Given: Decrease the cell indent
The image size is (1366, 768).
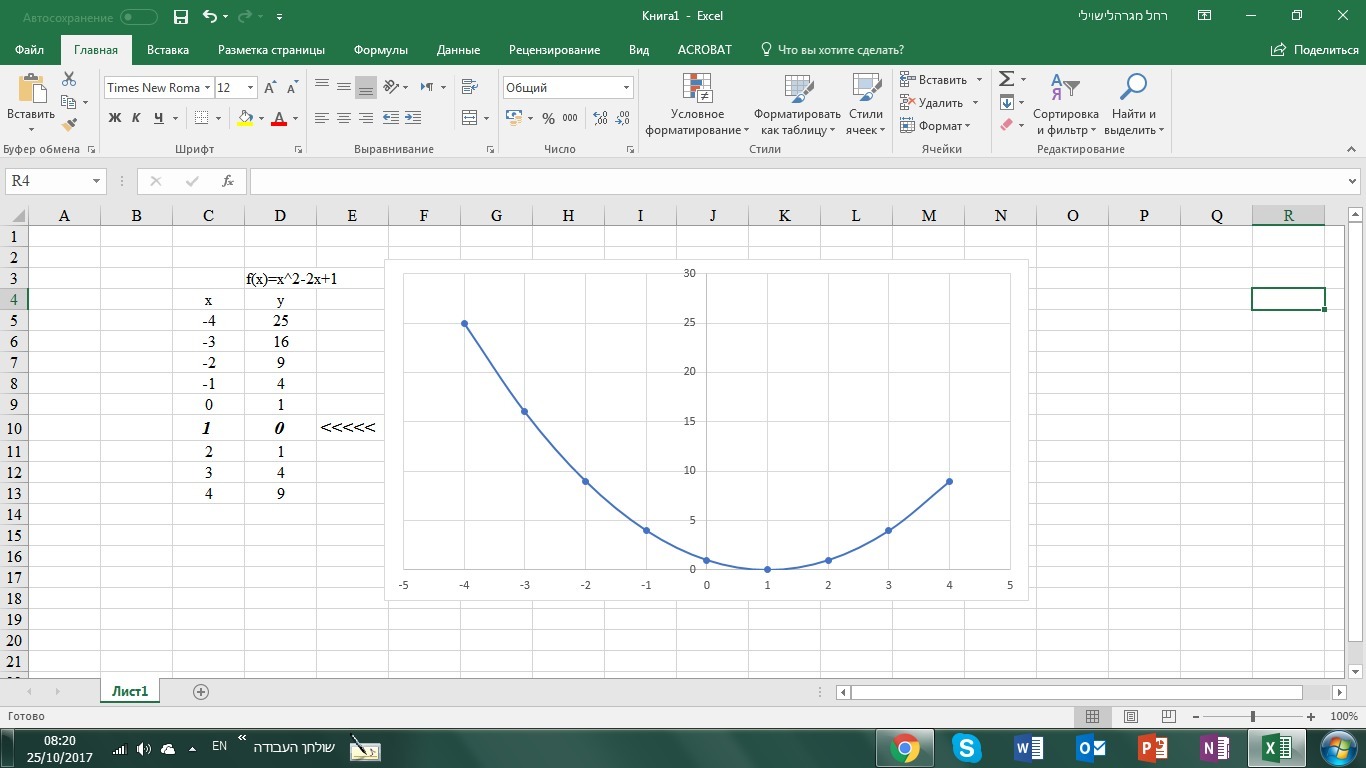Looking at the screenshot, I should 391,118.
